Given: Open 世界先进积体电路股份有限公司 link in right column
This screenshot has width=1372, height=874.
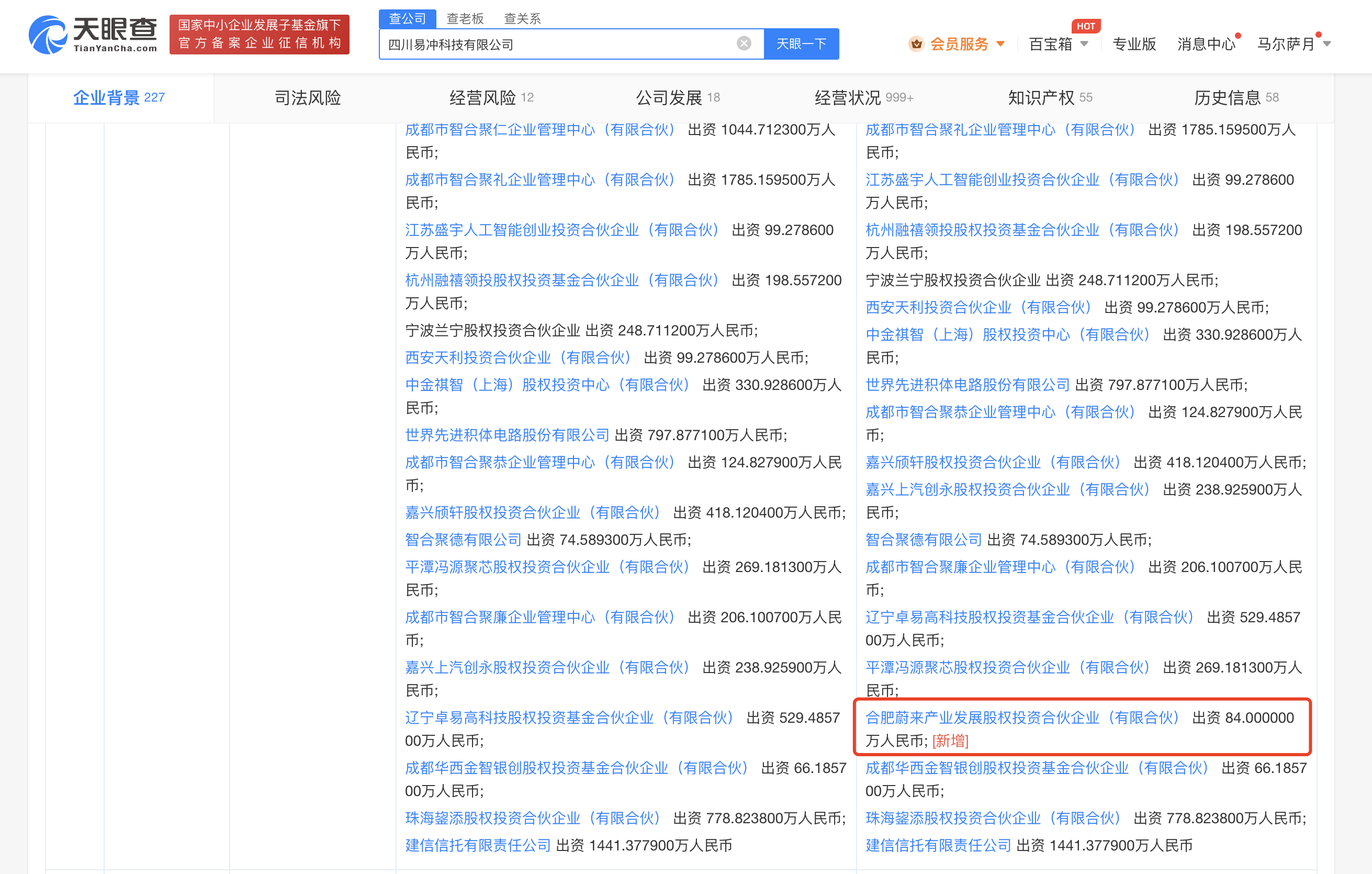Looking at the screenshot, I should [968, 385].
